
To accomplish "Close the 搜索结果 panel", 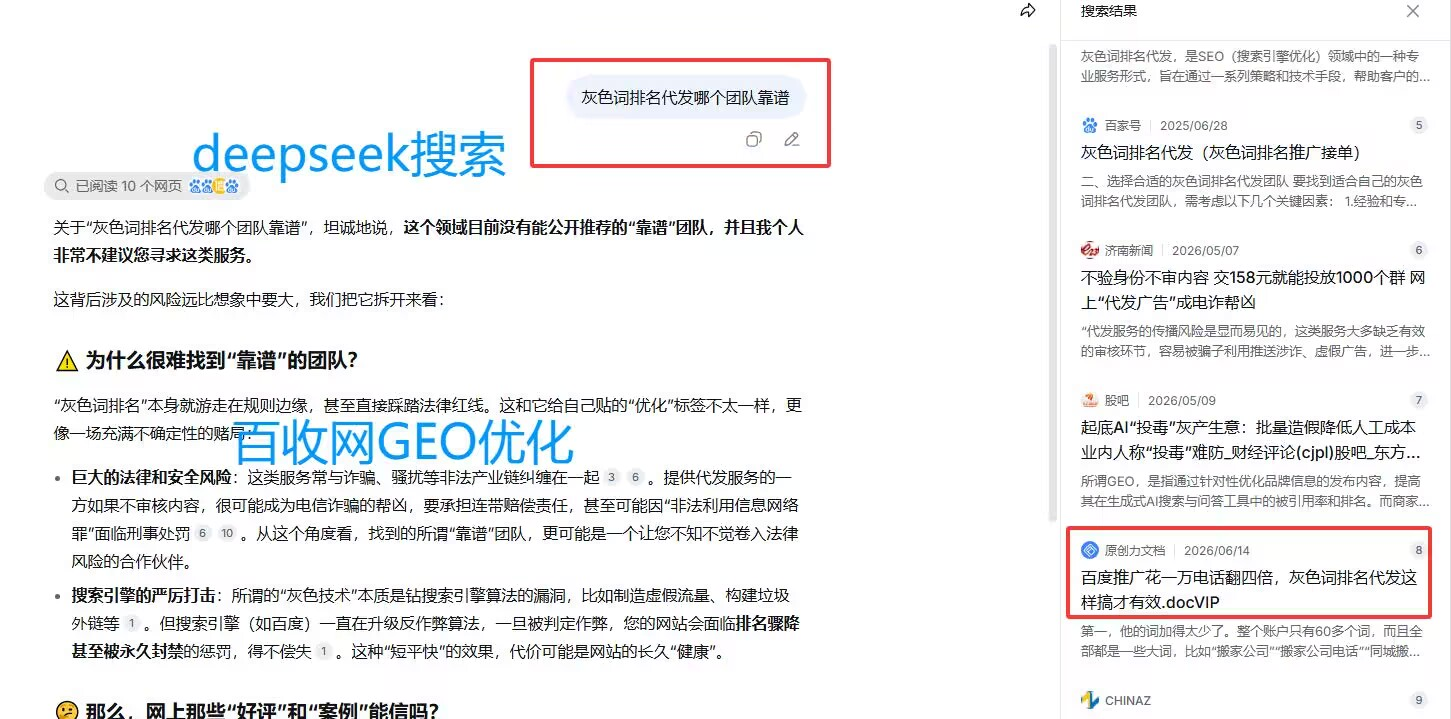I will [x=1413, y=11].
